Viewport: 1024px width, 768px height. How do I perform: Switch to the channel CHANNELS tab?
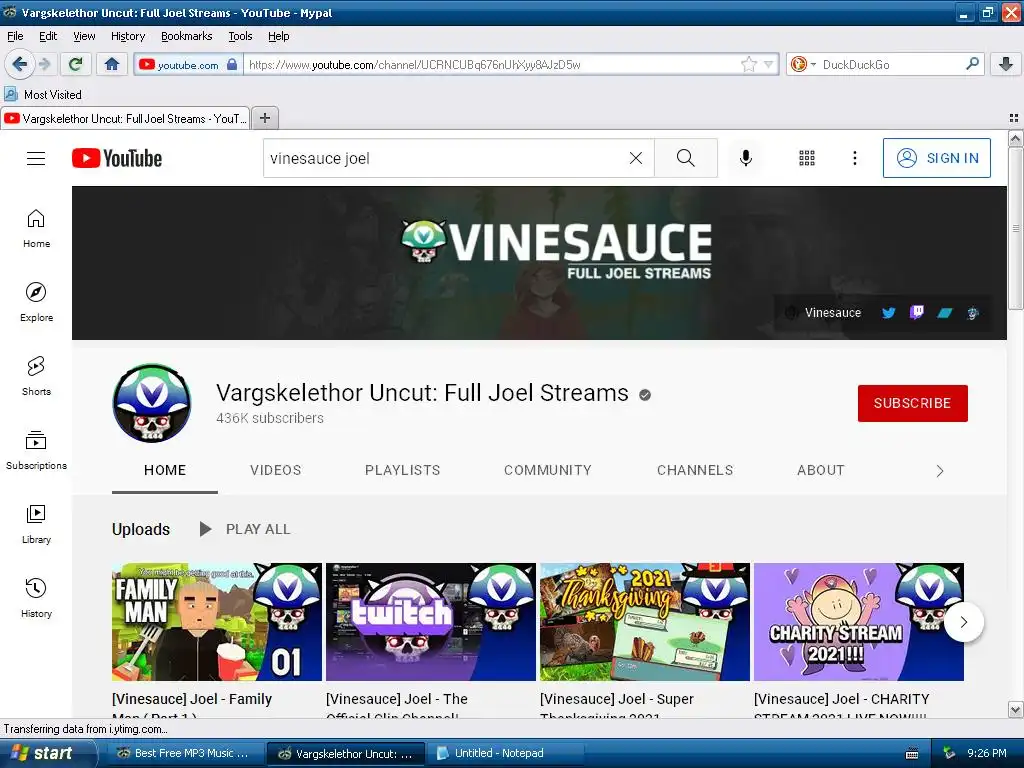[695, 470]
